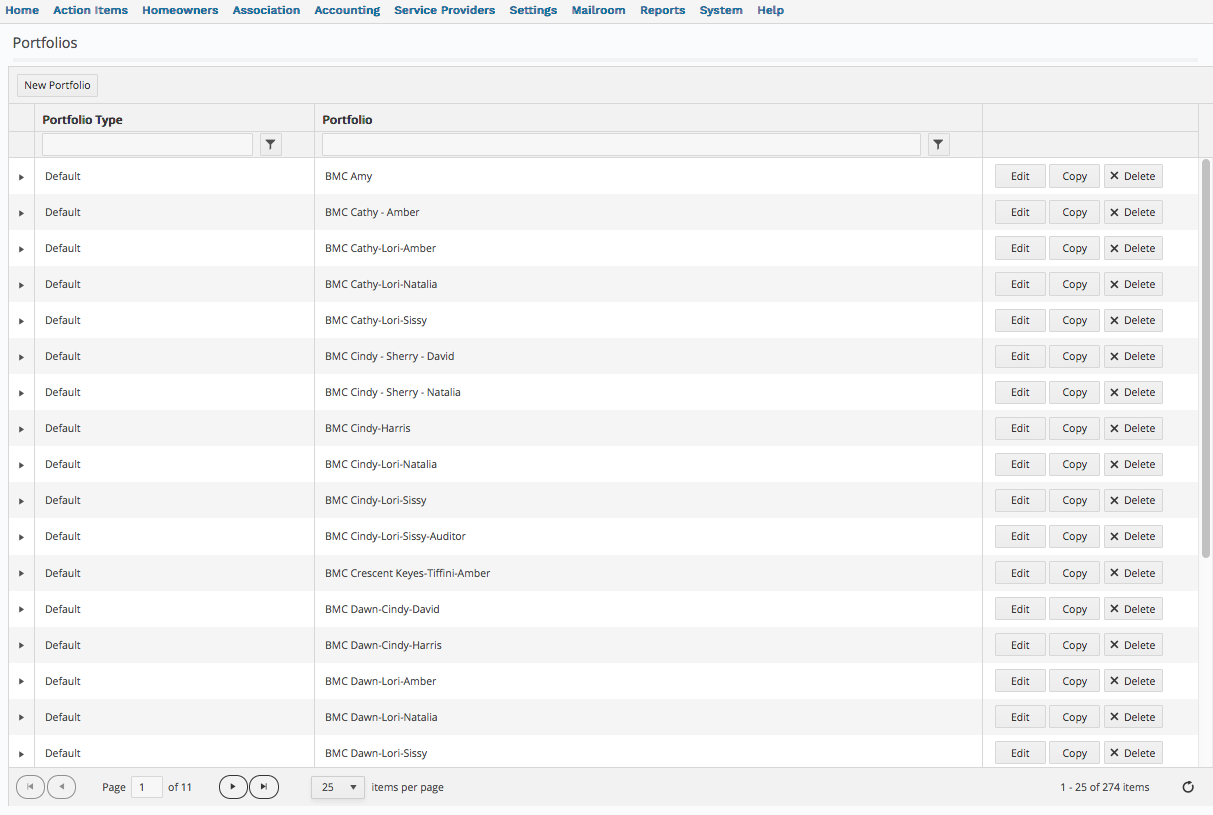Click the BMC Cathy-Lori-Natalia portfolio name
Screen dimensions: 1213x815
[x=381, y=284]
